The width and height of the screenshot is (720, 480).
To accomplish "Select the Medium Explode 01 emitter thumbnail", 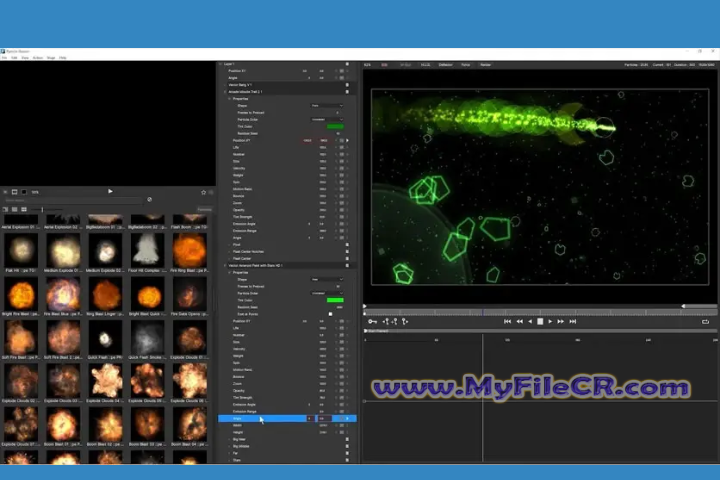I will click(63, 249).
